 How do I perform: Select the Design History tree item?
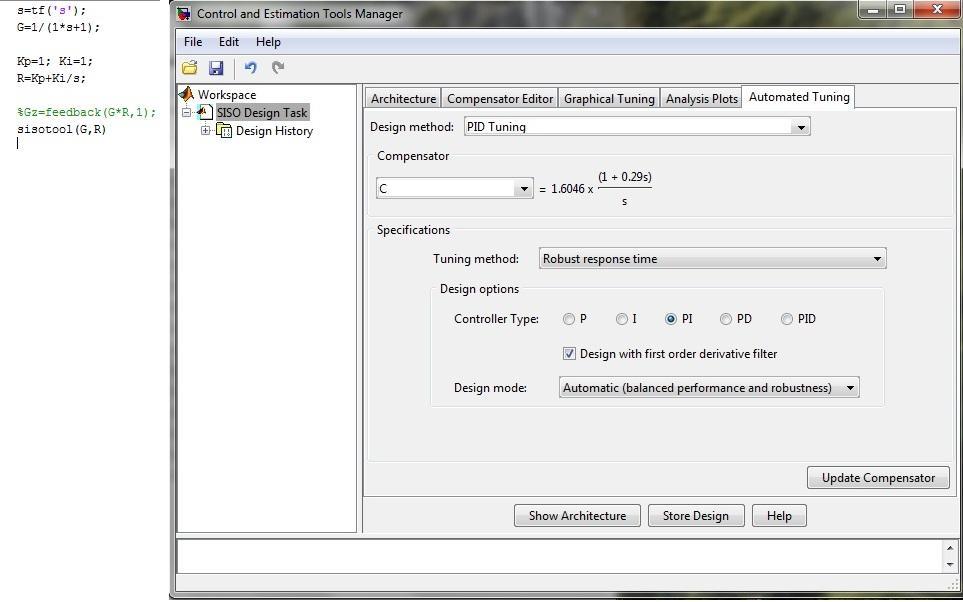click(274, 131)
